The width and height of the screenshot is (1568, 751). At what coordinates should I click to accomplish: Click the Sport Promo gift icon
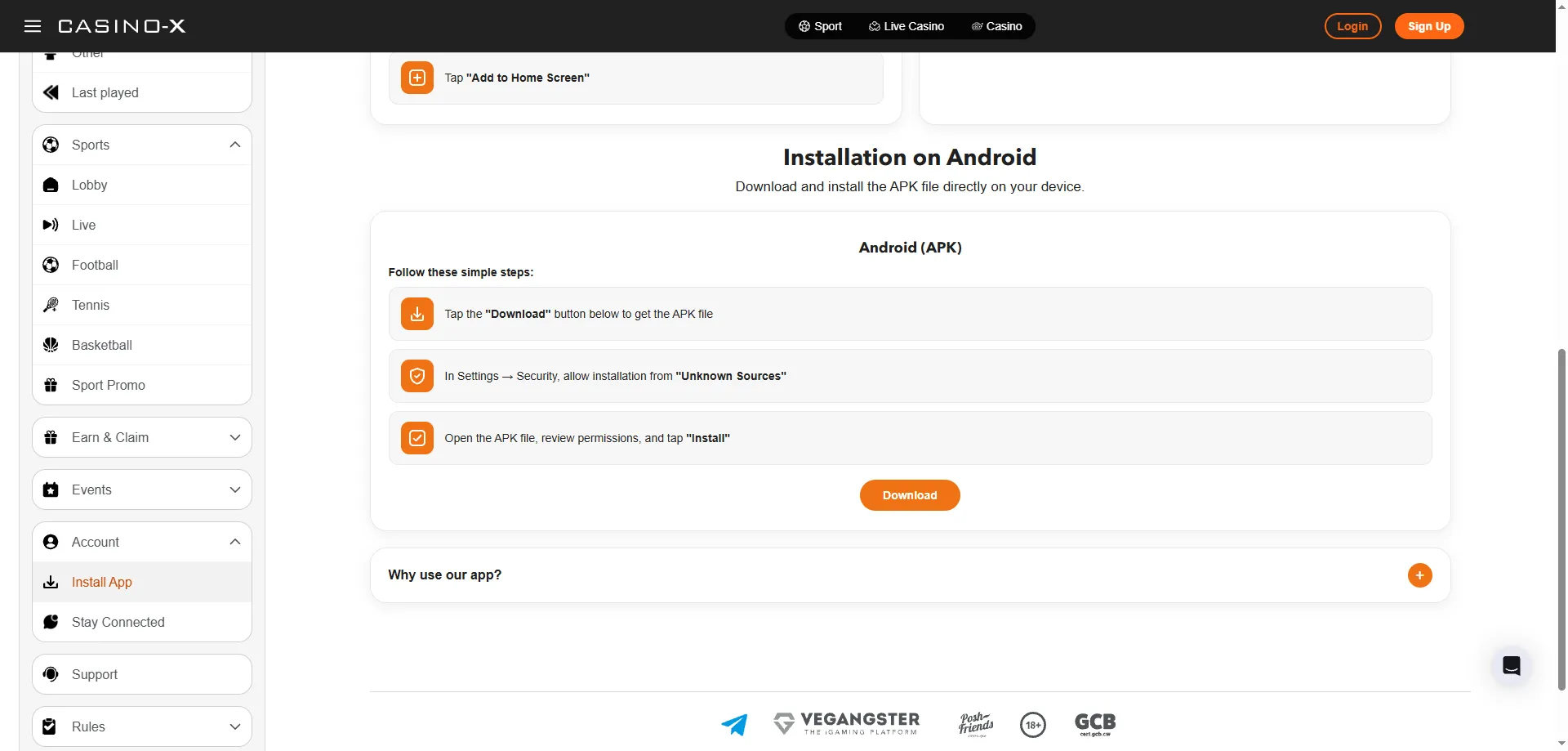point(51,385)
